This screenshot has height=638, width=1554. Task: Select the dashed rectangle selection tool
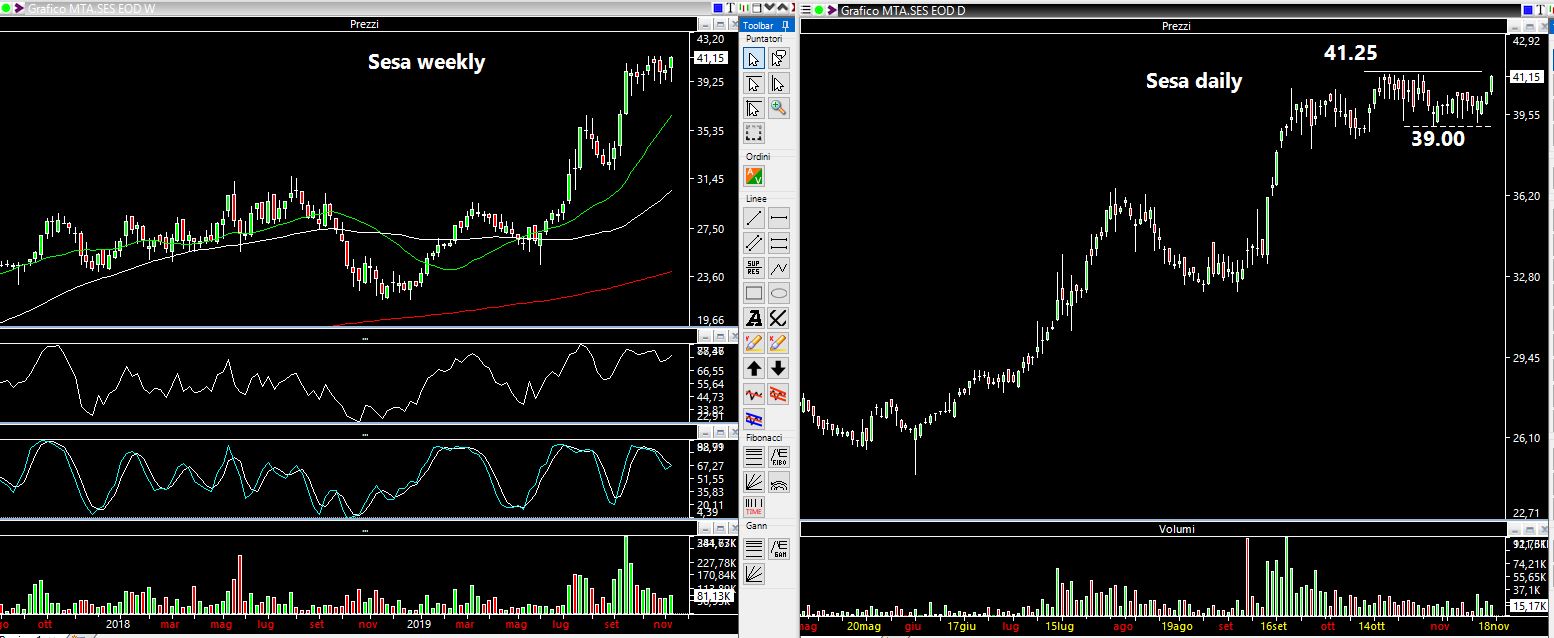coord(754,134)
